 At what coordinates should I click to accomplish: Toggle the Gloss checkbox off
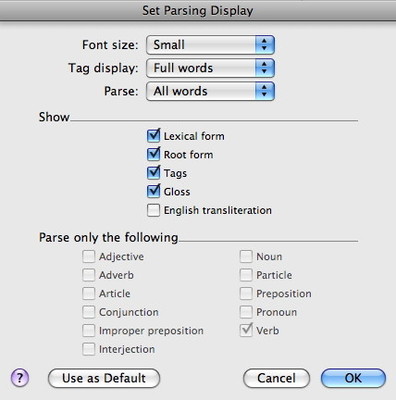pyautogui.click(x=153, y=192)
